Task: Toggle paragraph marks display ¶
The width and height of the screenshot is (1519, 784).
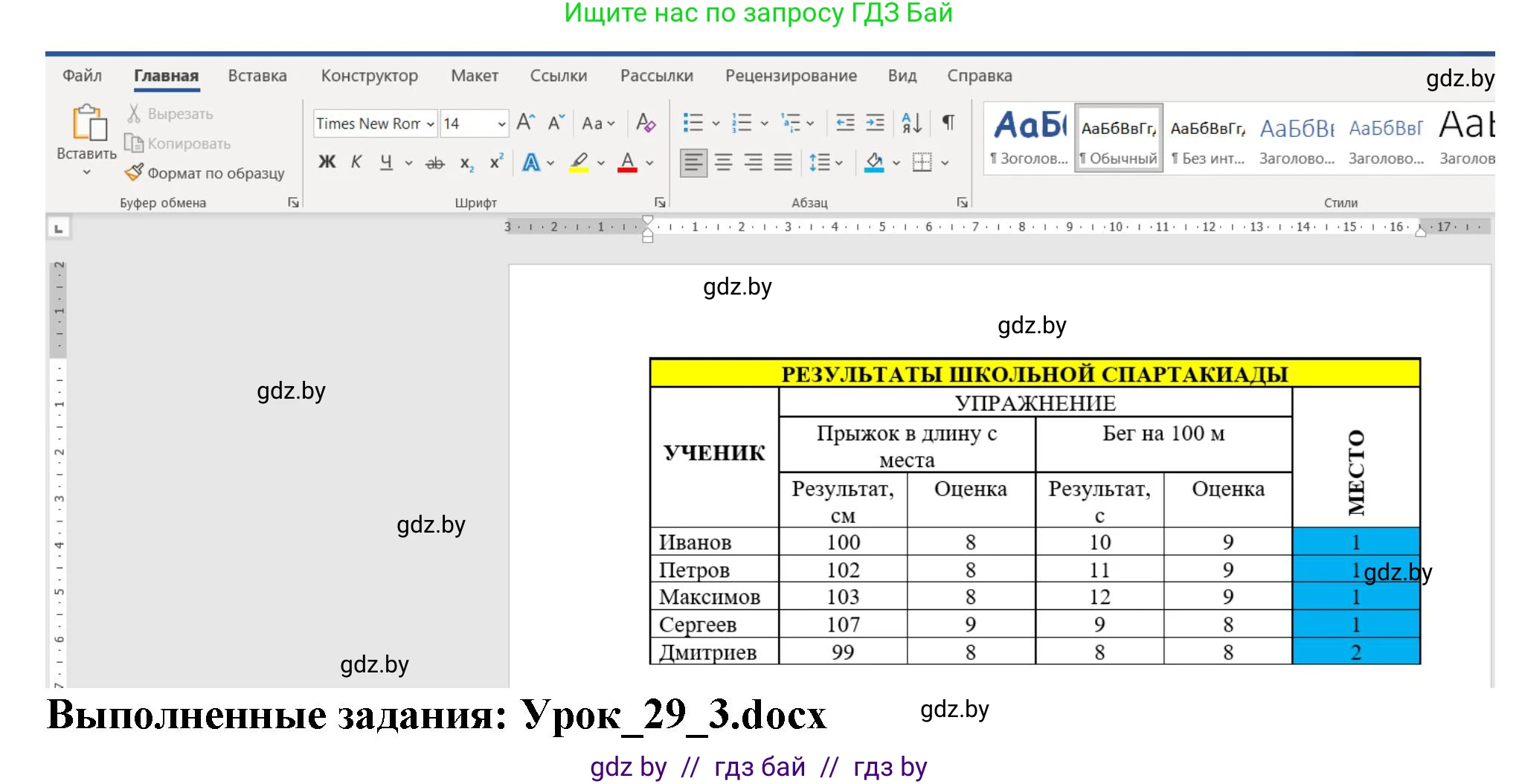Action: (947, 123)
